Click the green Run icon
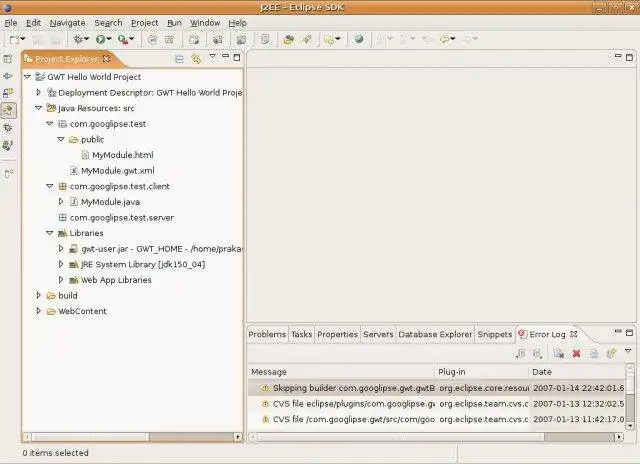 point(100,39)
